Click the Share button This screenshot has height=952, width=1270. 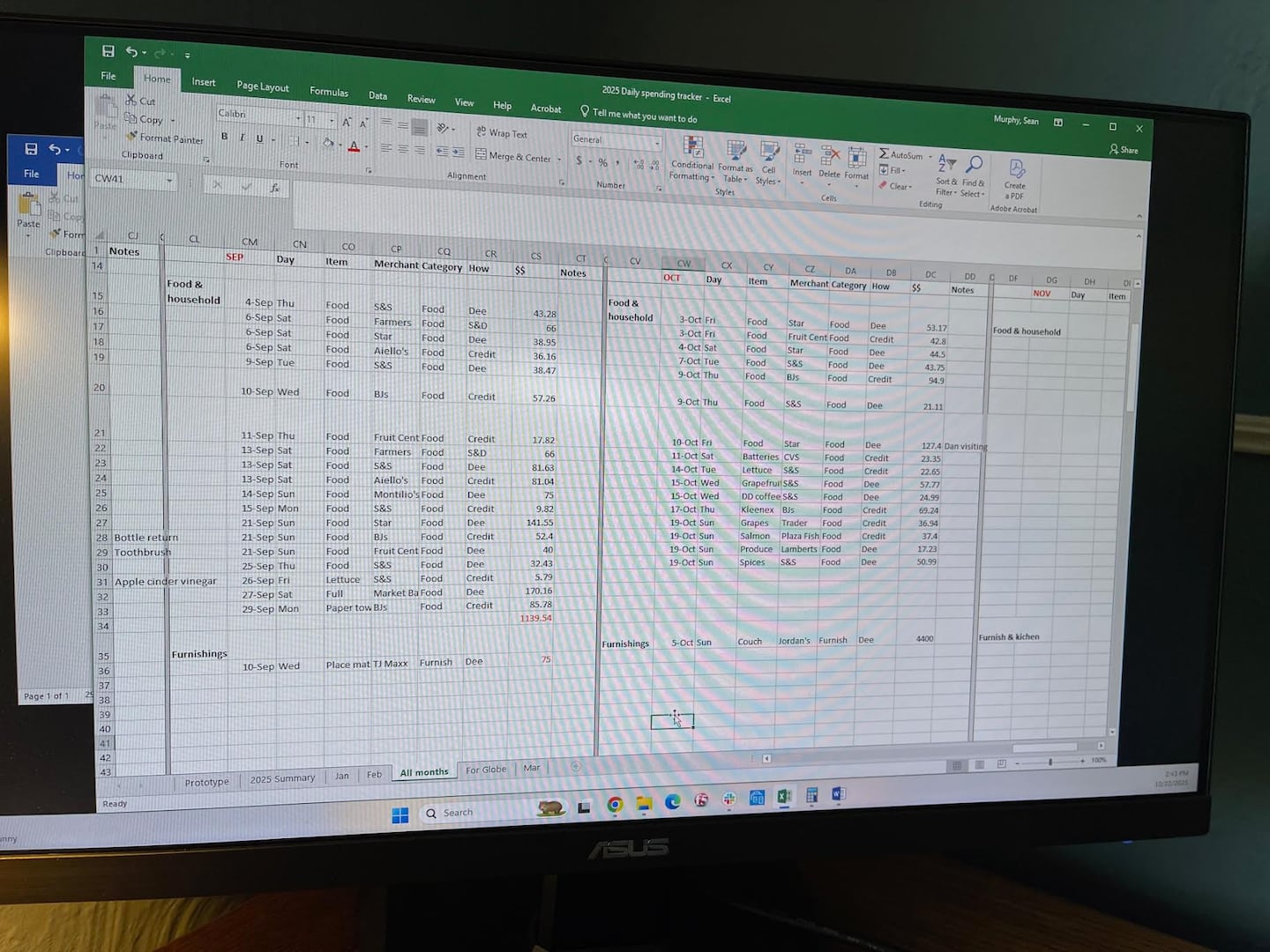point(1124,150)
